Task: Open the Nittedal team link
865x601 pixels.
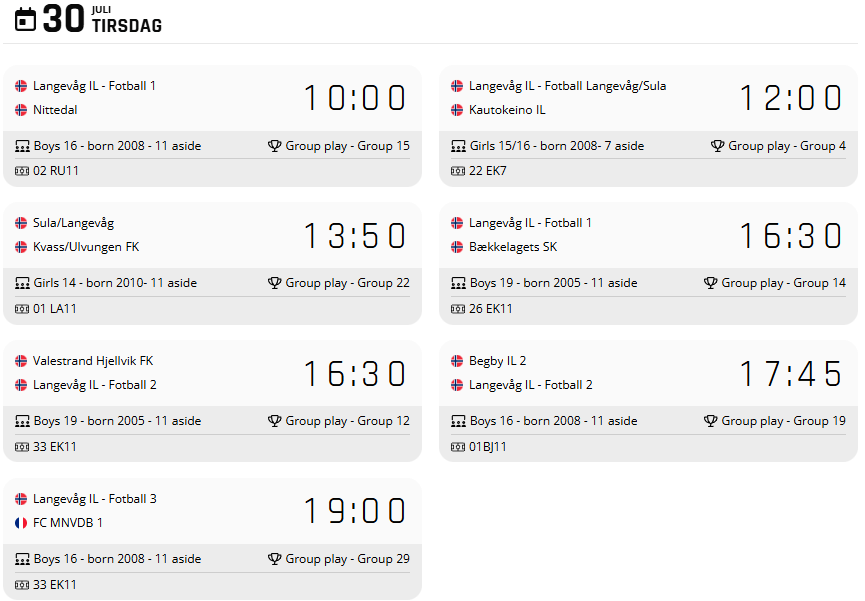Action: [55, 110]
